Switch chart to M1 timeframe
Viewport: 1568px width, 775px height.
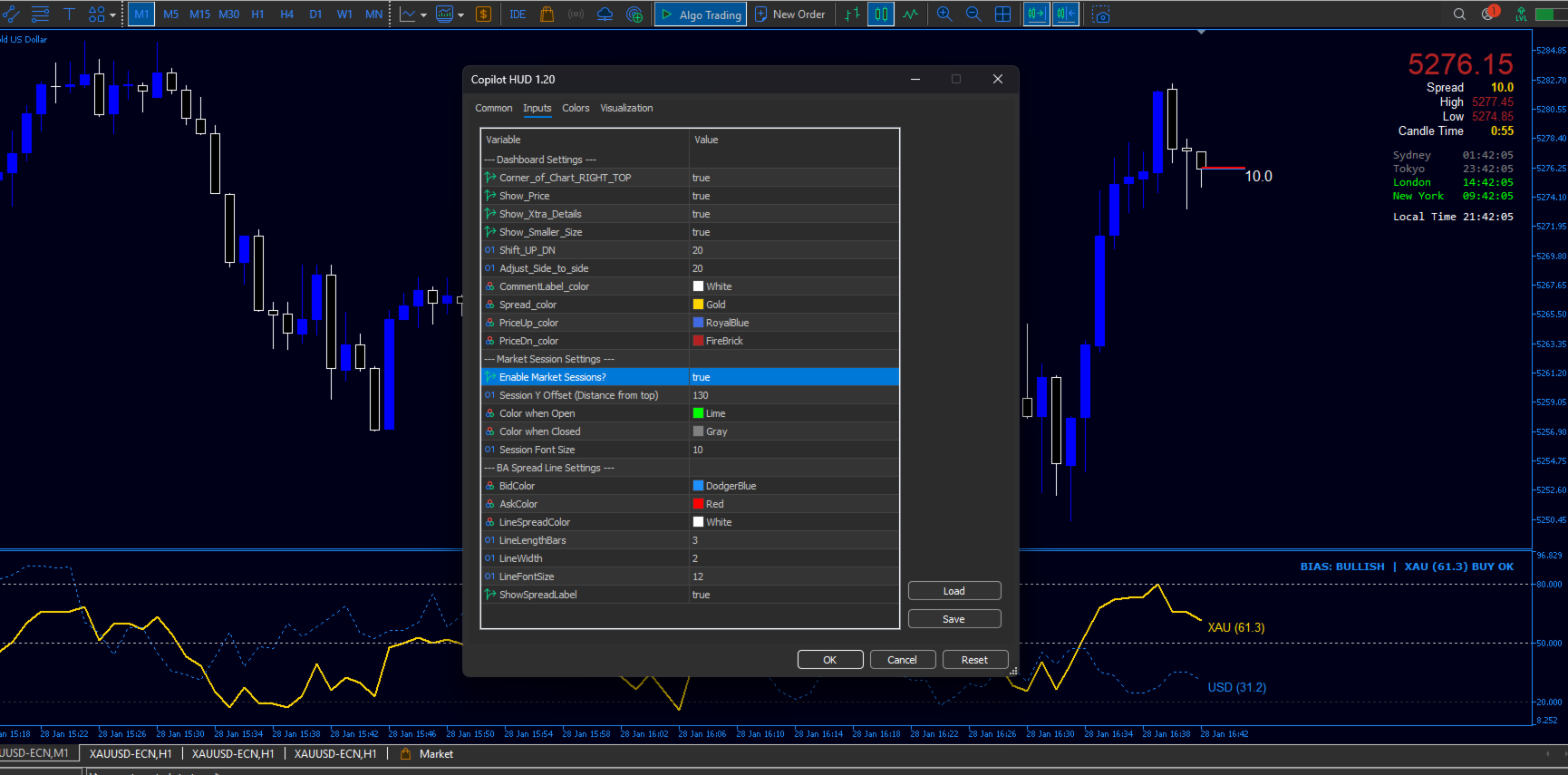[x=141, y=15]
